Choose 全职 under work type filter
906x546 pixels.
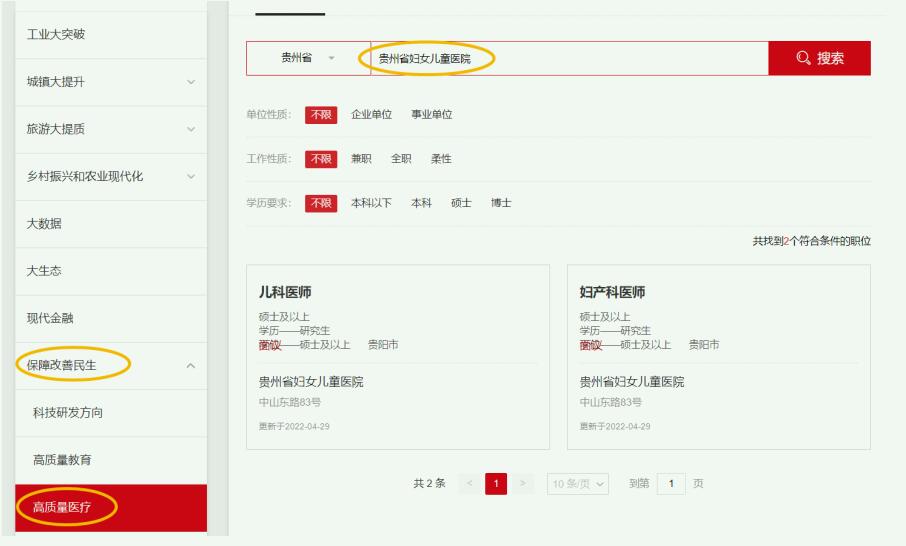[x=401, y=159]
